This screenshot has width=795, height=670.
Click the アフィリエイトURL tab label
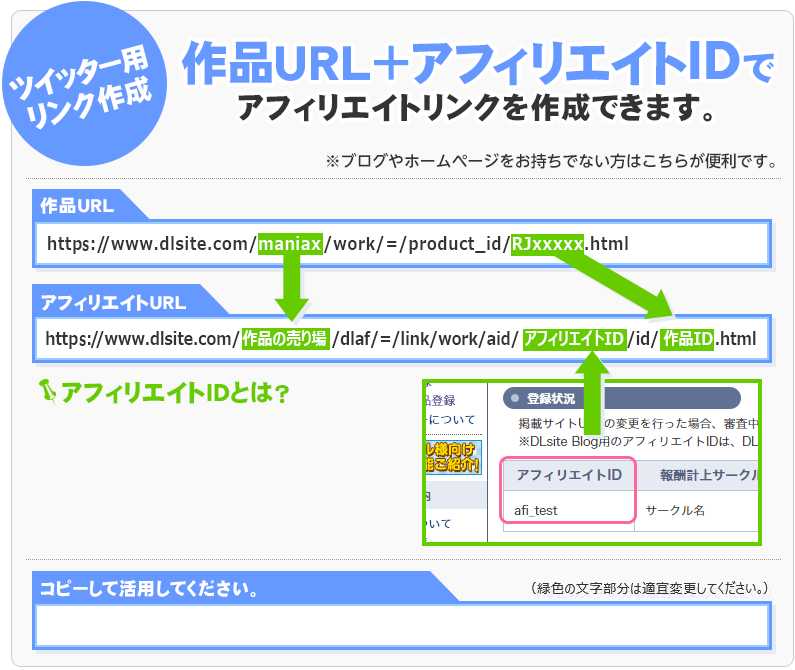pos(113,303)
